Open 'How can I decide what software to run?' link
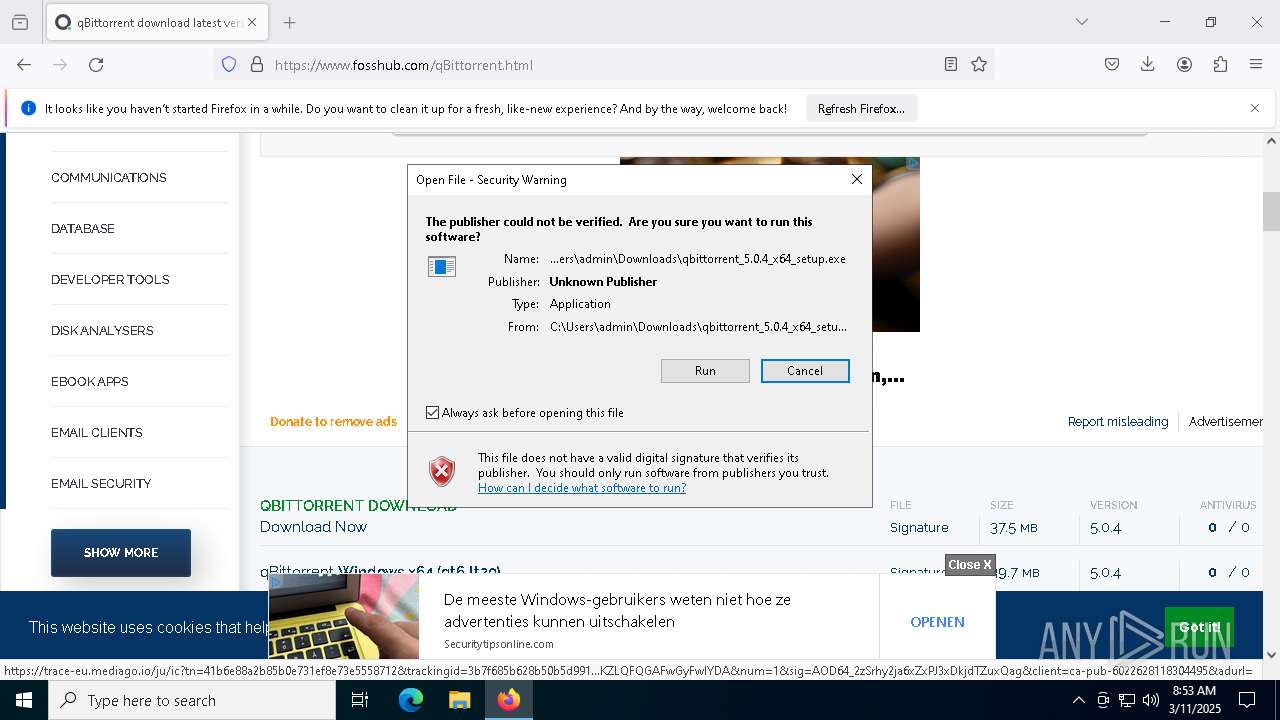 pos(582,488)
